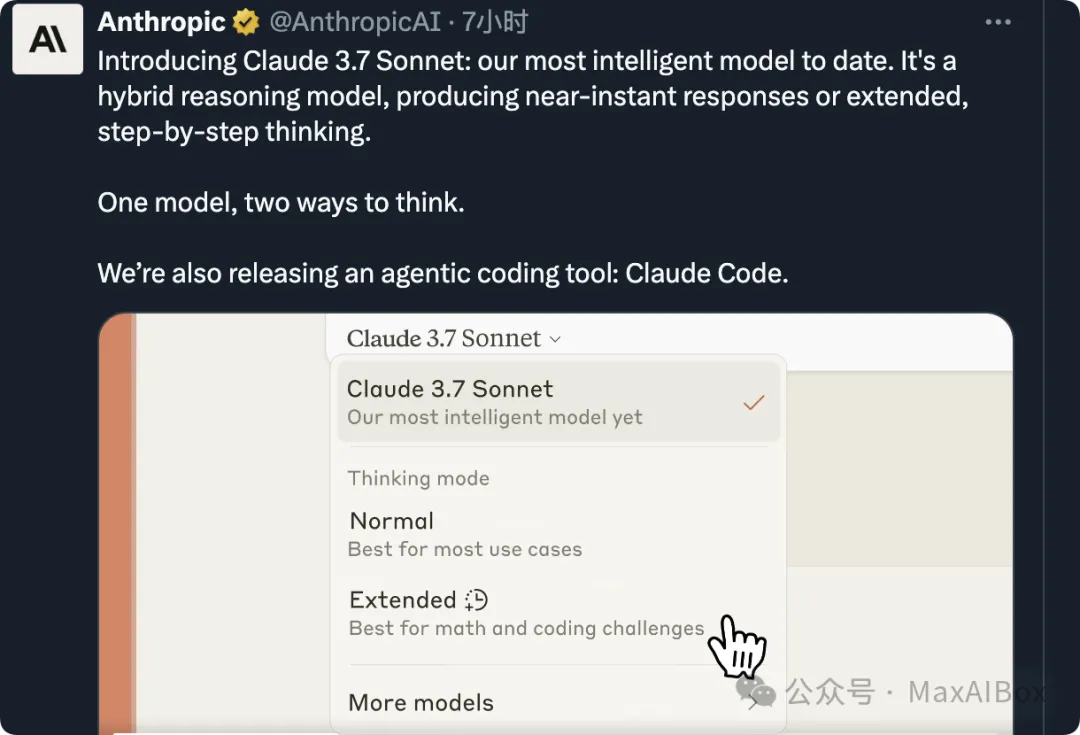Open the three-dot more options menu
Screen dimensions: 1080x735
pos(997,22)
